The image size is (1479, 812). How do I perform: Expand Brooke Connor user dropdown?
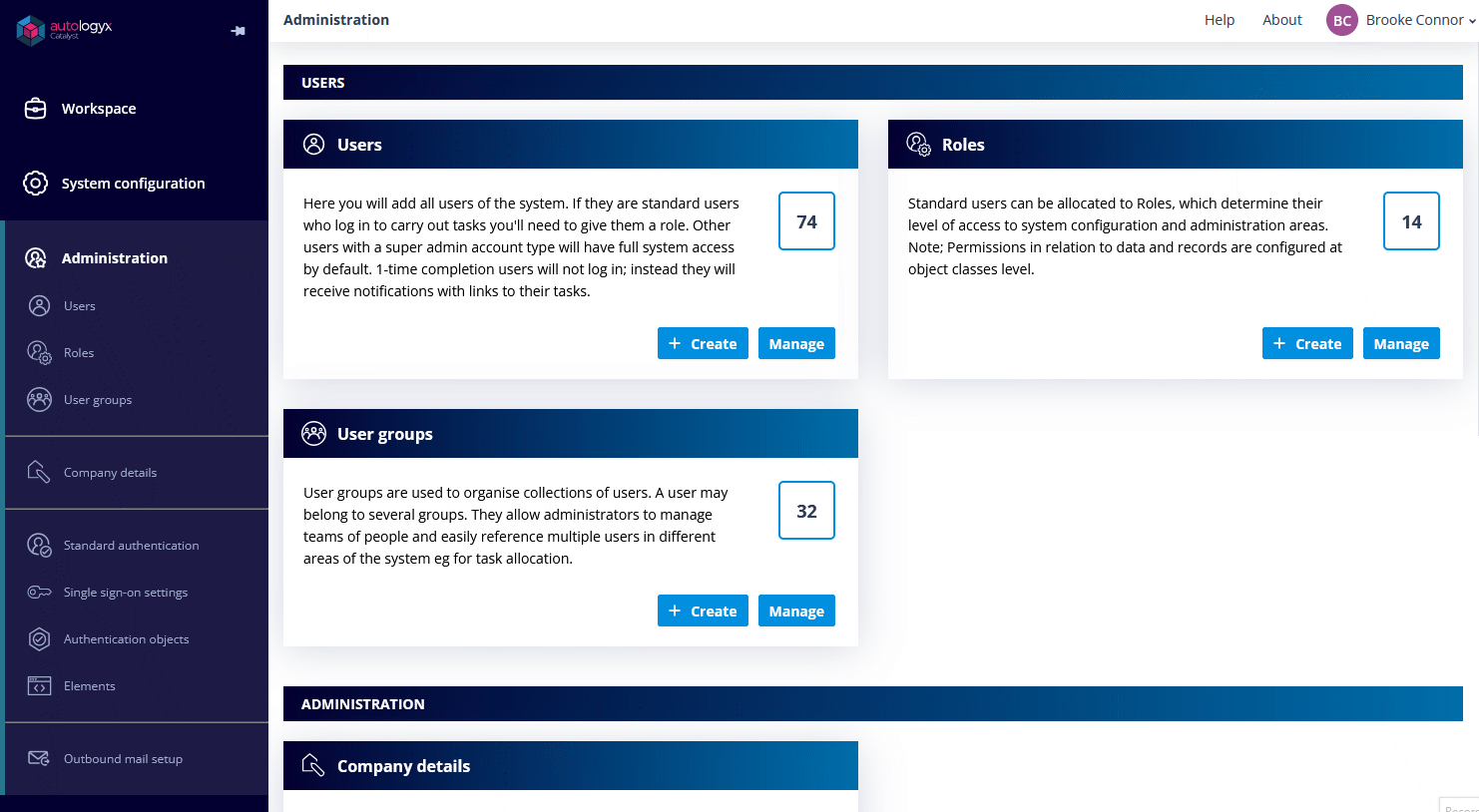coord(1402,20)
